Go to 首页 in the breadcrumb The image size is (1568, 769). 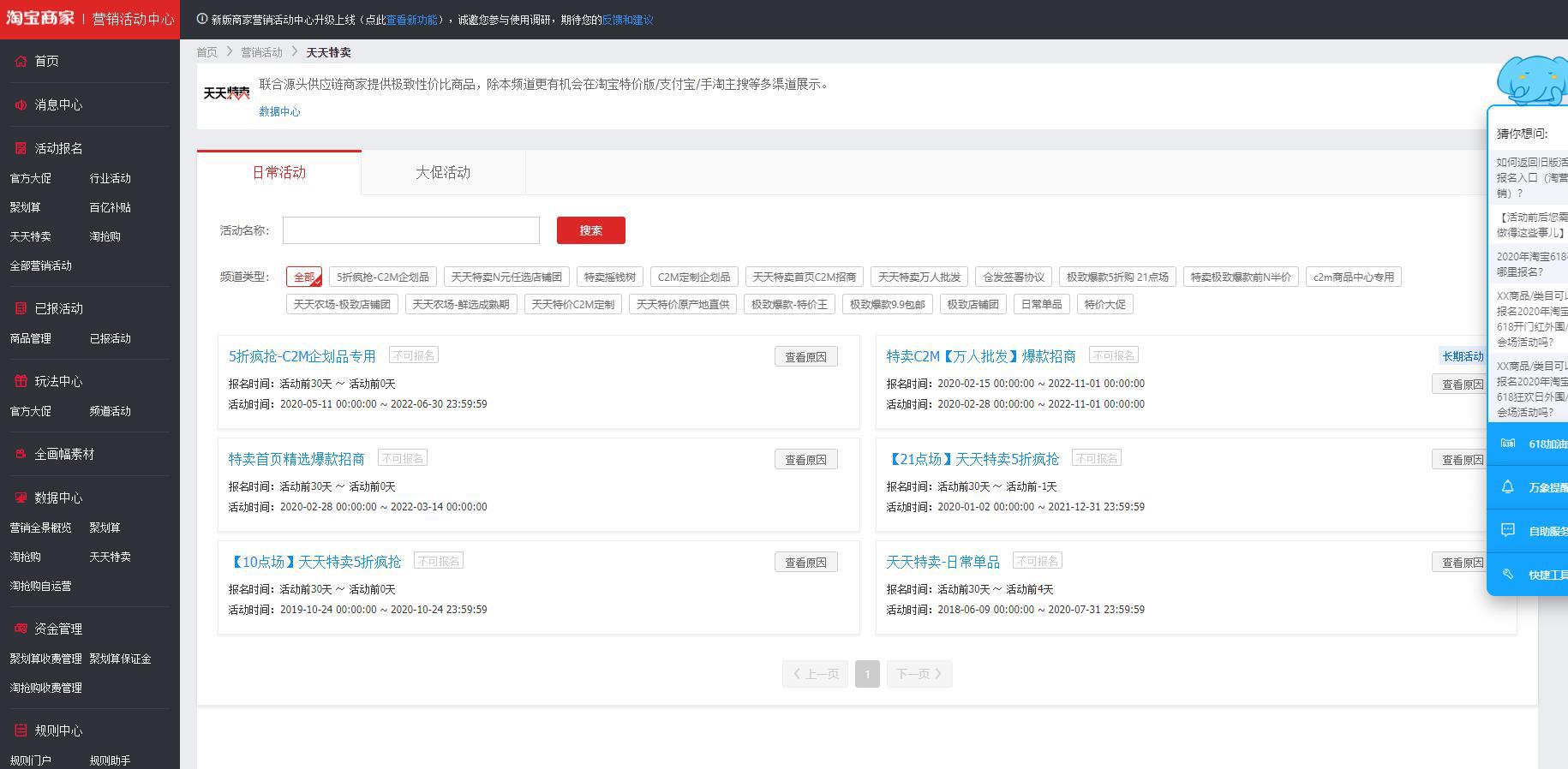(x=206, y=52)
